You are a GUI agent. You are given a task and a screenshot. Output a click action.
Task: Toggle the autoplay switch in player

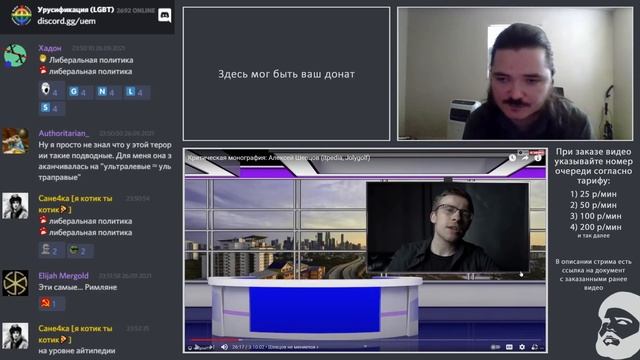point(496,347)
